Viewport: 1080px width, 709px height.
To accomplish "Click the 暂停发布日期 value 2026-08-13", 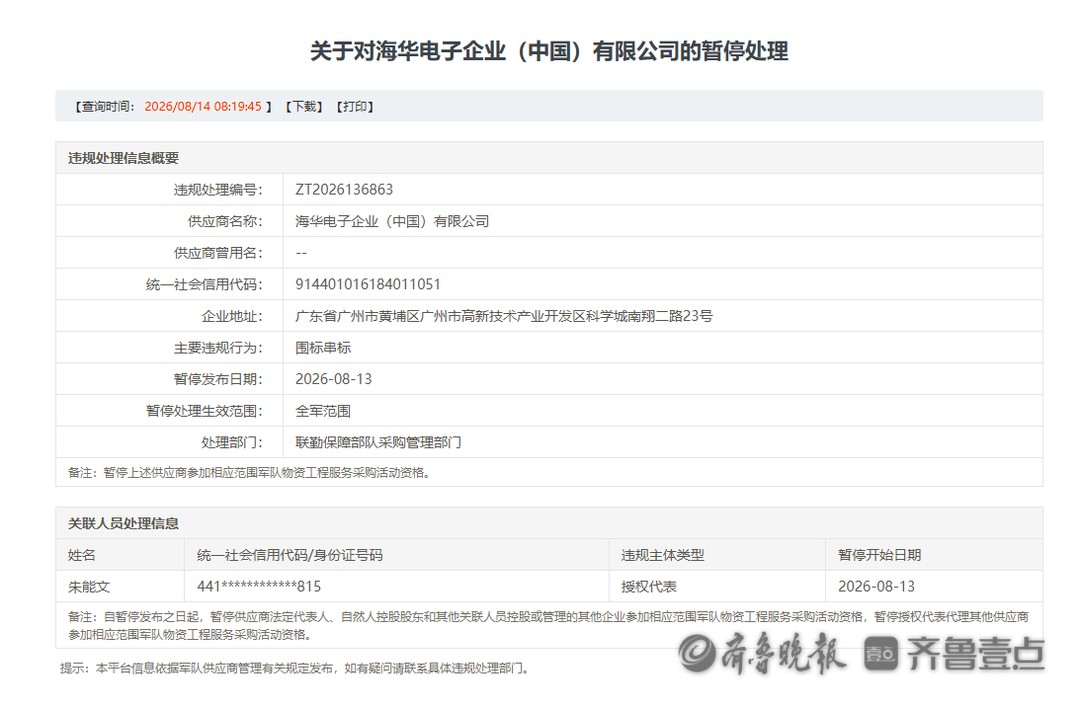I will [x=333, y=380].
